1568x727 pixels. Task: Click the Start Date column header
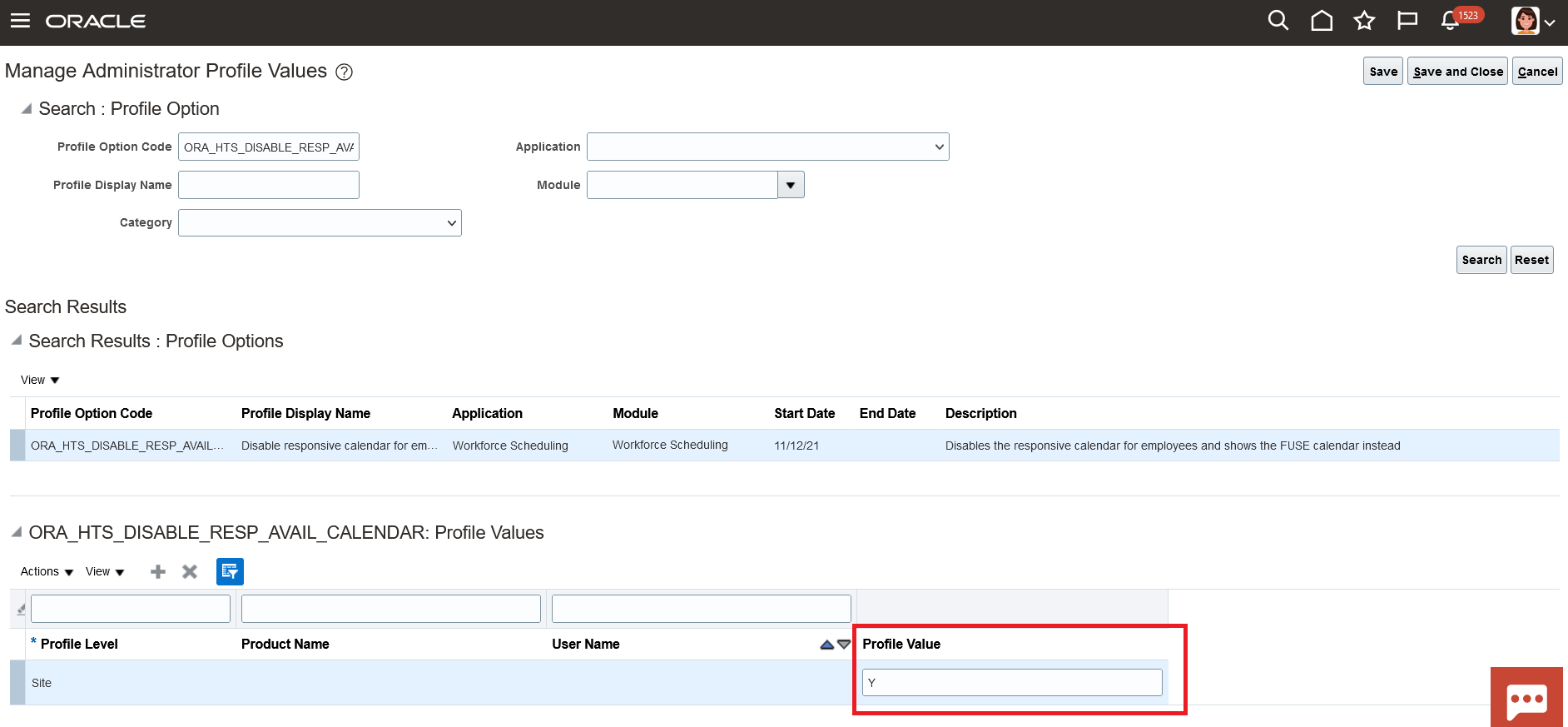804,414
